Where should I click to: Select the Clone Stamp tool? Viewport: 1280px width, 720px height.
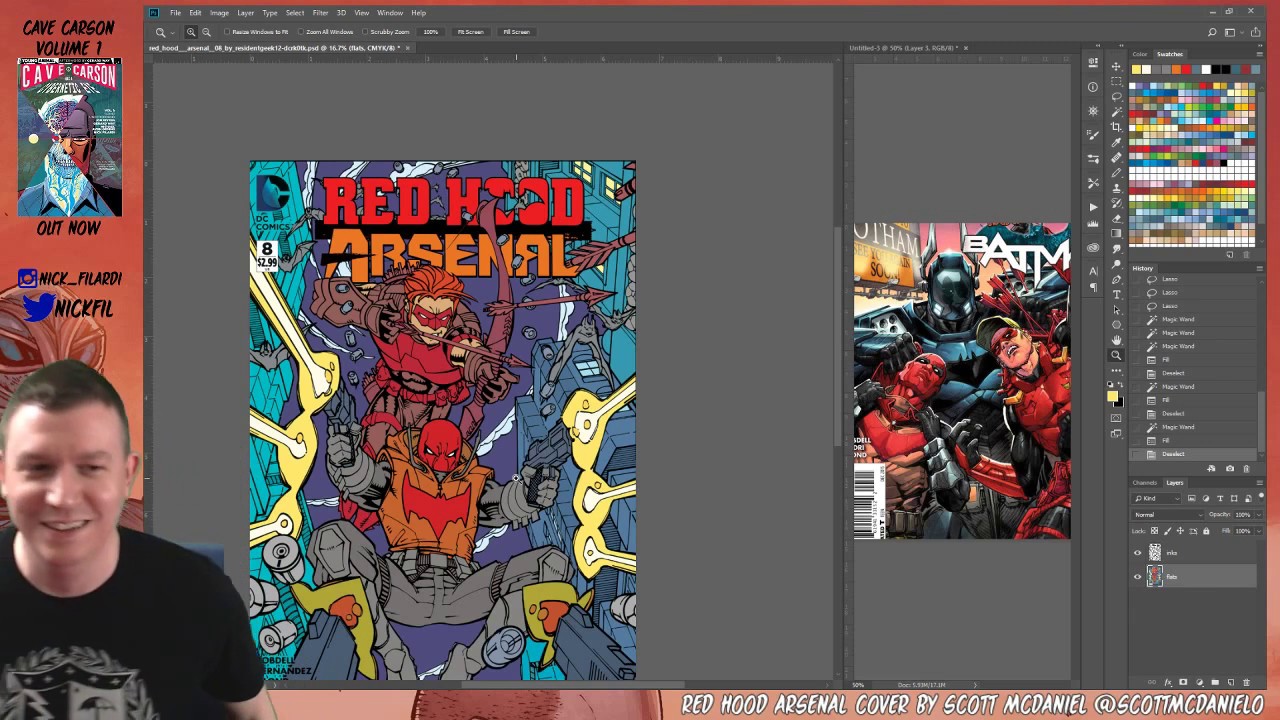pyautogui.click(x=1116, y=186)
